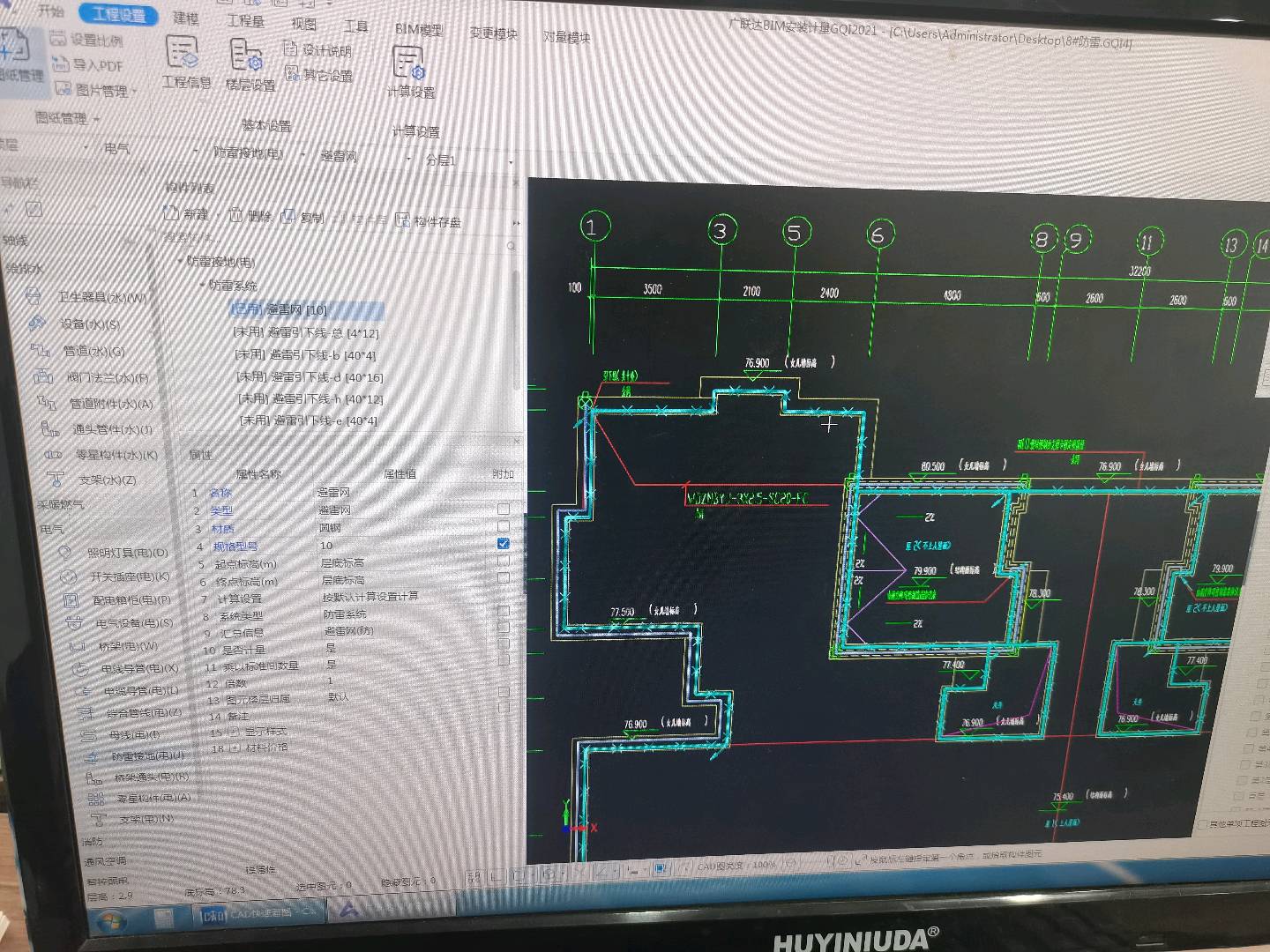Image resolution: width=1270 pixels, height=952 pixels.
Task: Select 支架(水)(Z) support icon
Action: 56,480
